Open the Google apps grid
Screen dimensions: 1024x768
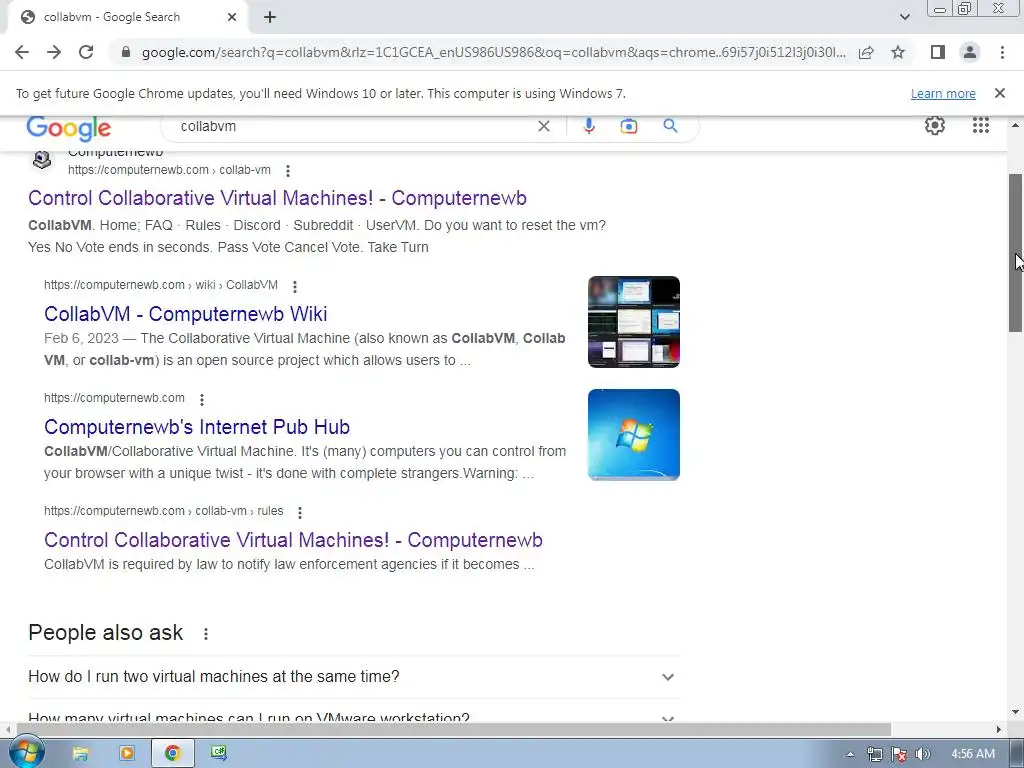click(x=980, y=125)
